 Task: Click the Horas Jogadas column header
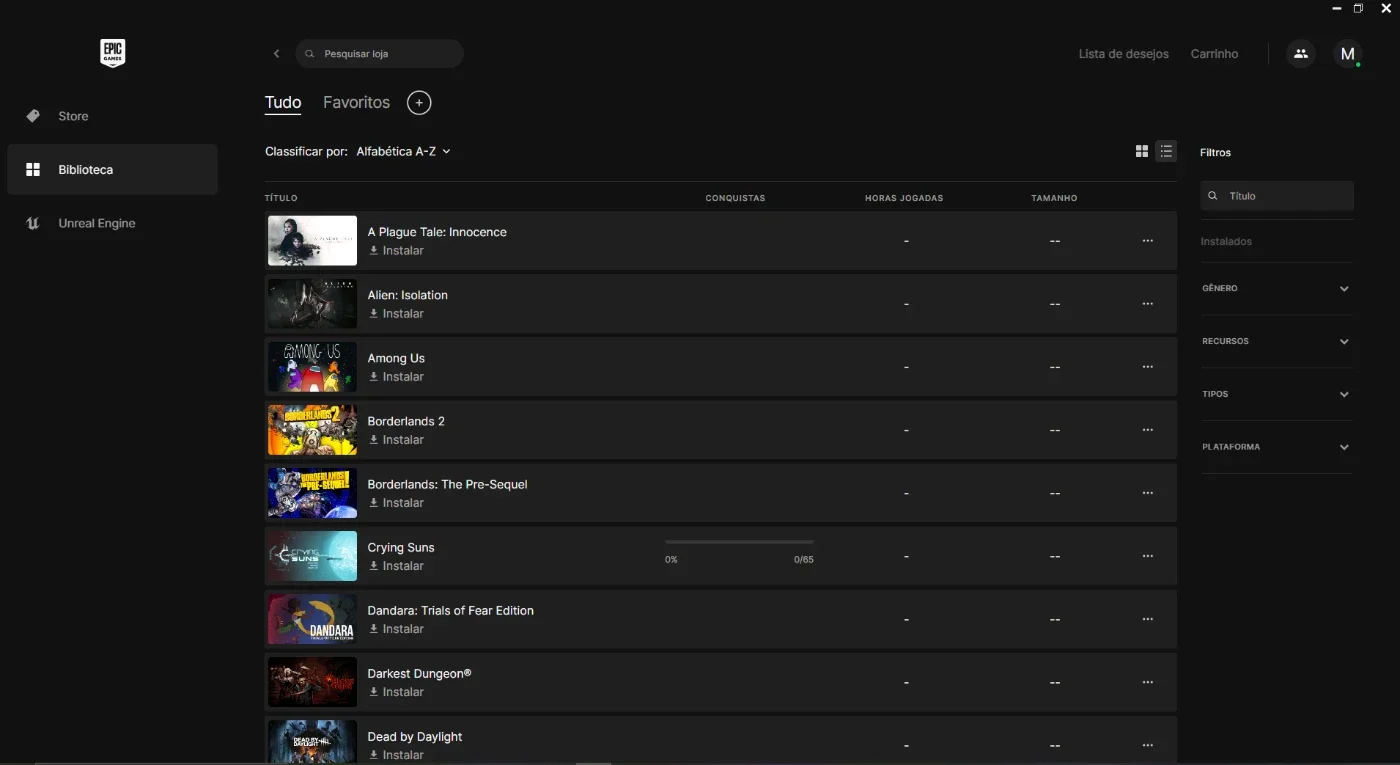904,198
